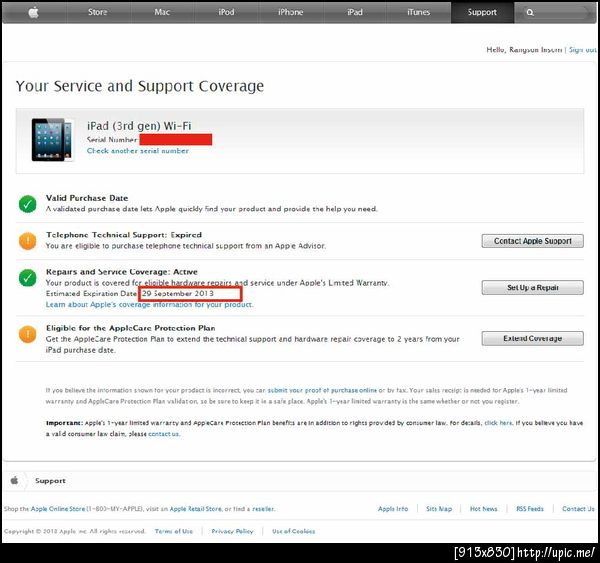The image size is (600, 563).
Task: Click the Apple logo in footer breadcrumb
Action: 15,480
